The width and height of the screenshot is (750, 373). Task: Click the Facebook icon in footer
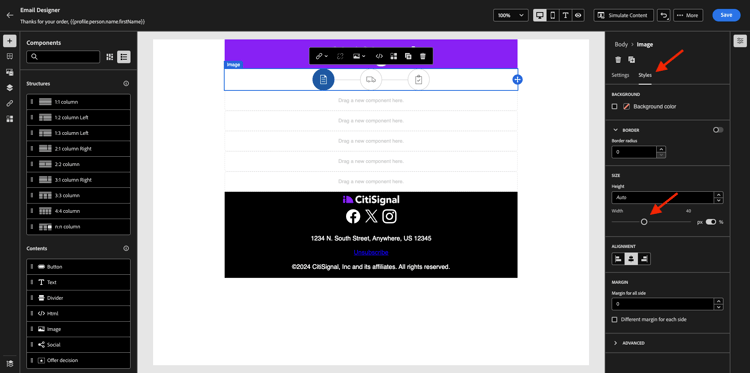[x=353, y=217]
